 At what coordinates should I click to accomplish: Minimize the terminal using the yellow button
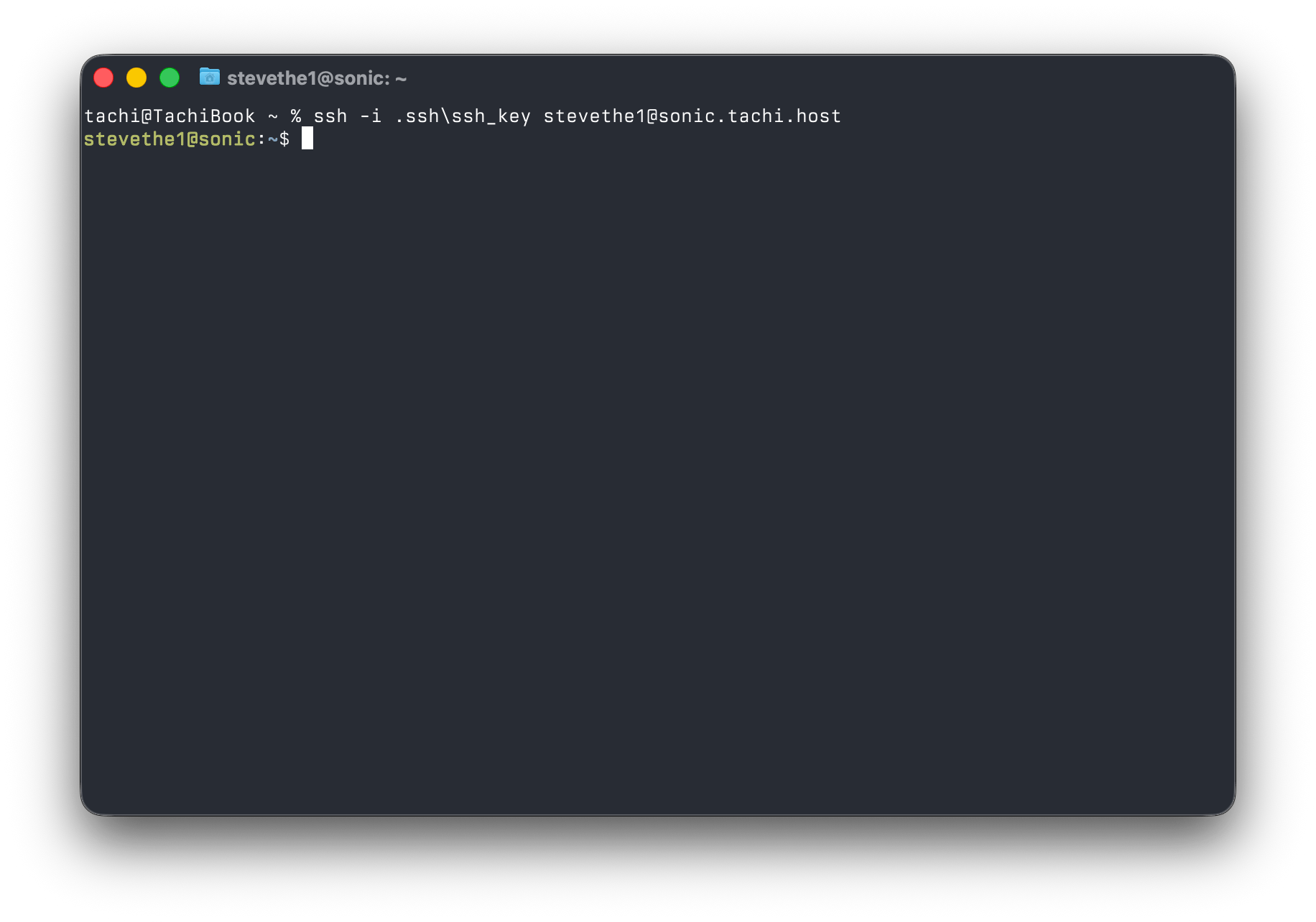(x=136, y=78)
